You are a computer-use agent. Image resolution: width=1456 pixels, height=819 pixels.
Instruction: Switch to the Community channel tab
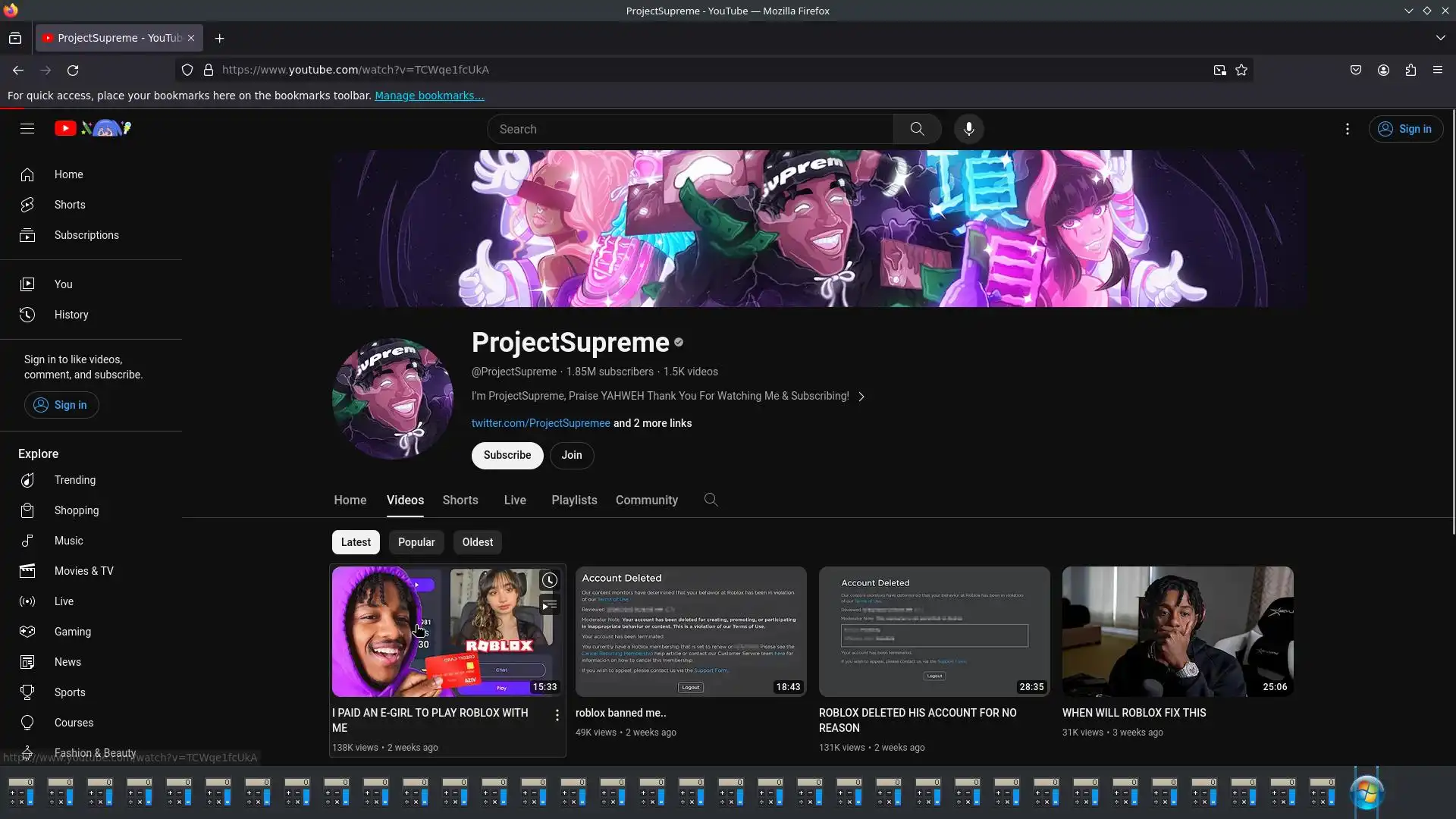tap(646, 500)
